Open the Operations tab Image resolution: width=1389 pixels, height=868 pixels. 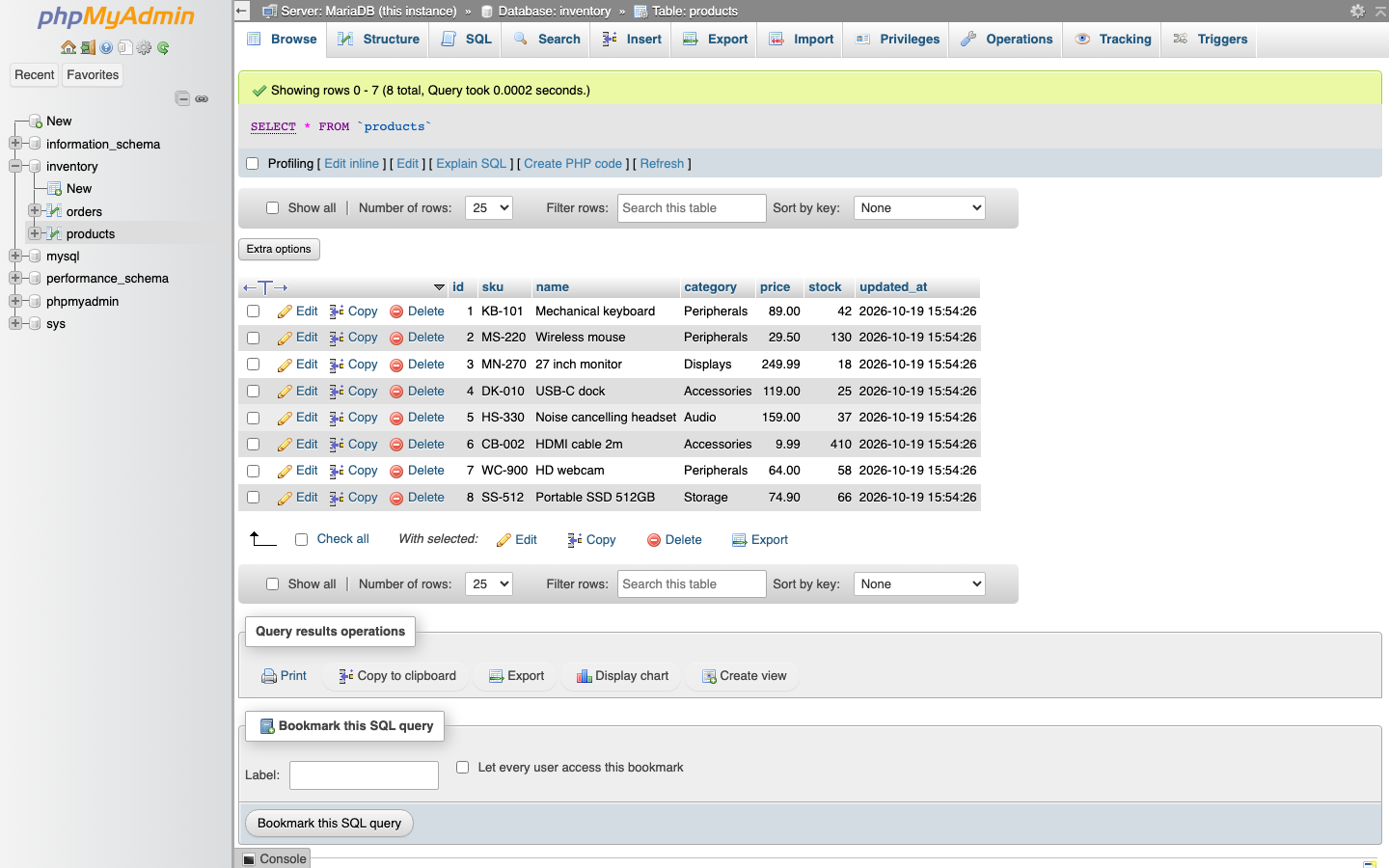click(1005, 40)
